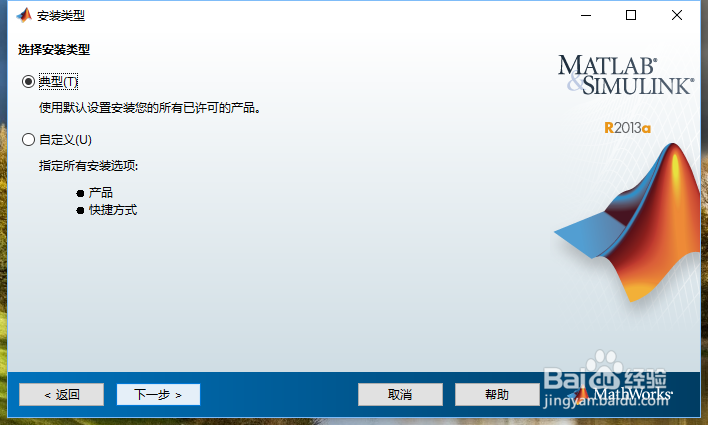Maximize the 安装类型 window

pyautogui.click(x=631, y=15)
